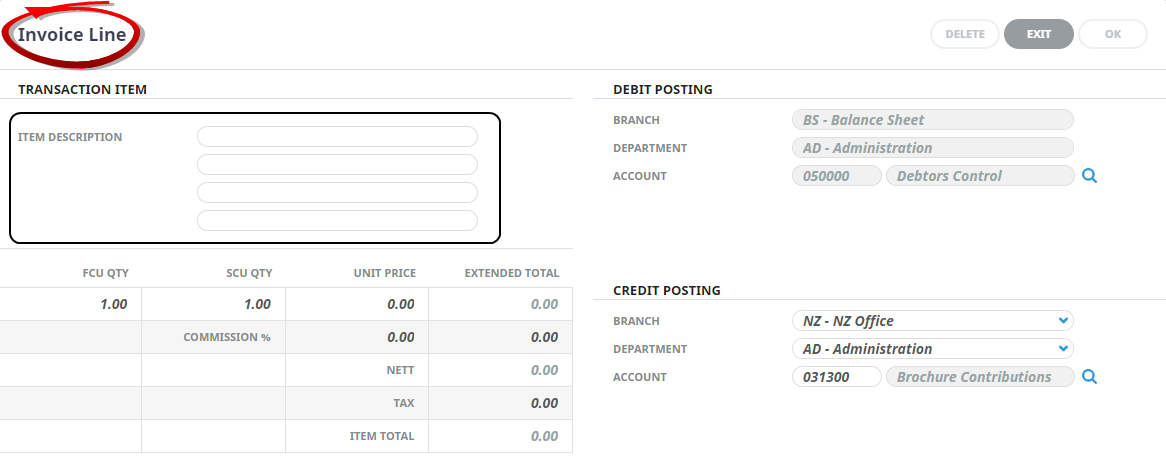The height and width of the screenshot is (470, 1166).
Task: Confirm with the OK button
Action: point(1113,34)
